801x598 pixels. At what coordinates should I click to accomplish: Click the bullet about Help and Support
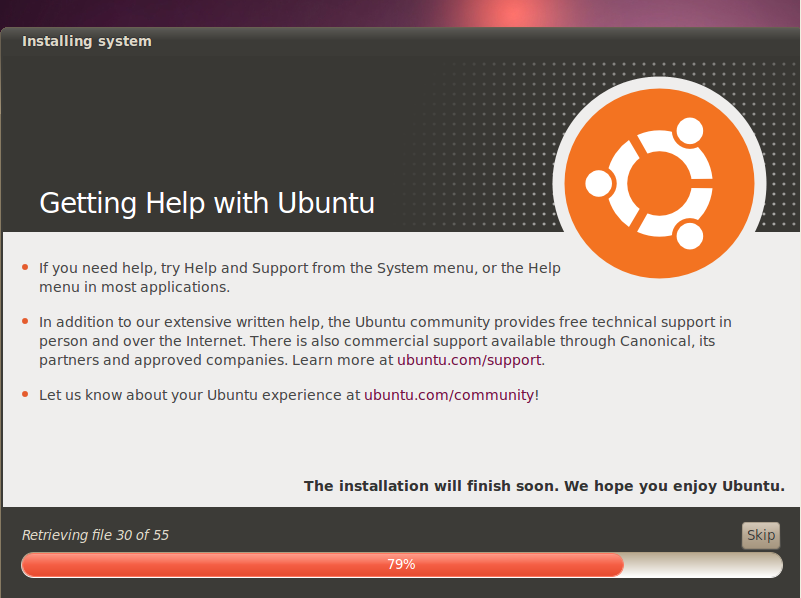tap(300, 277)
